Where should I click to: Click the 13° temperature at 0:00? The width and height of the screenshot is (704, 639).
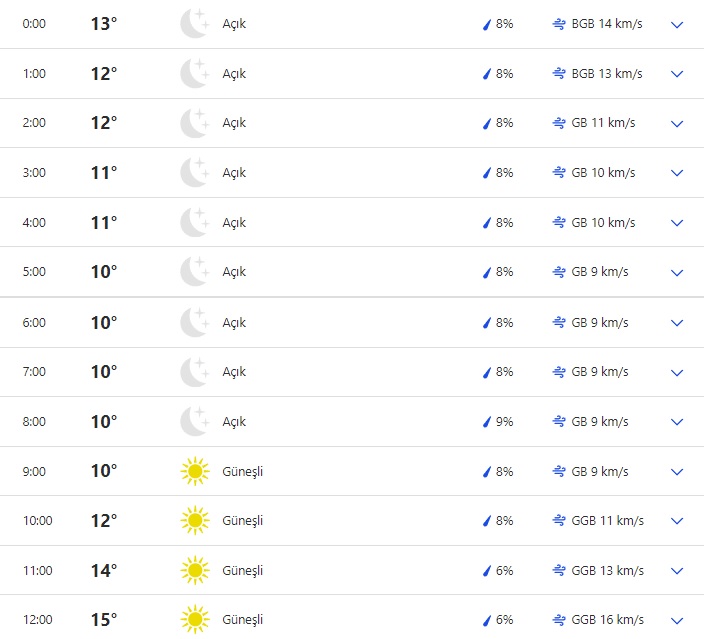point(104,24)
